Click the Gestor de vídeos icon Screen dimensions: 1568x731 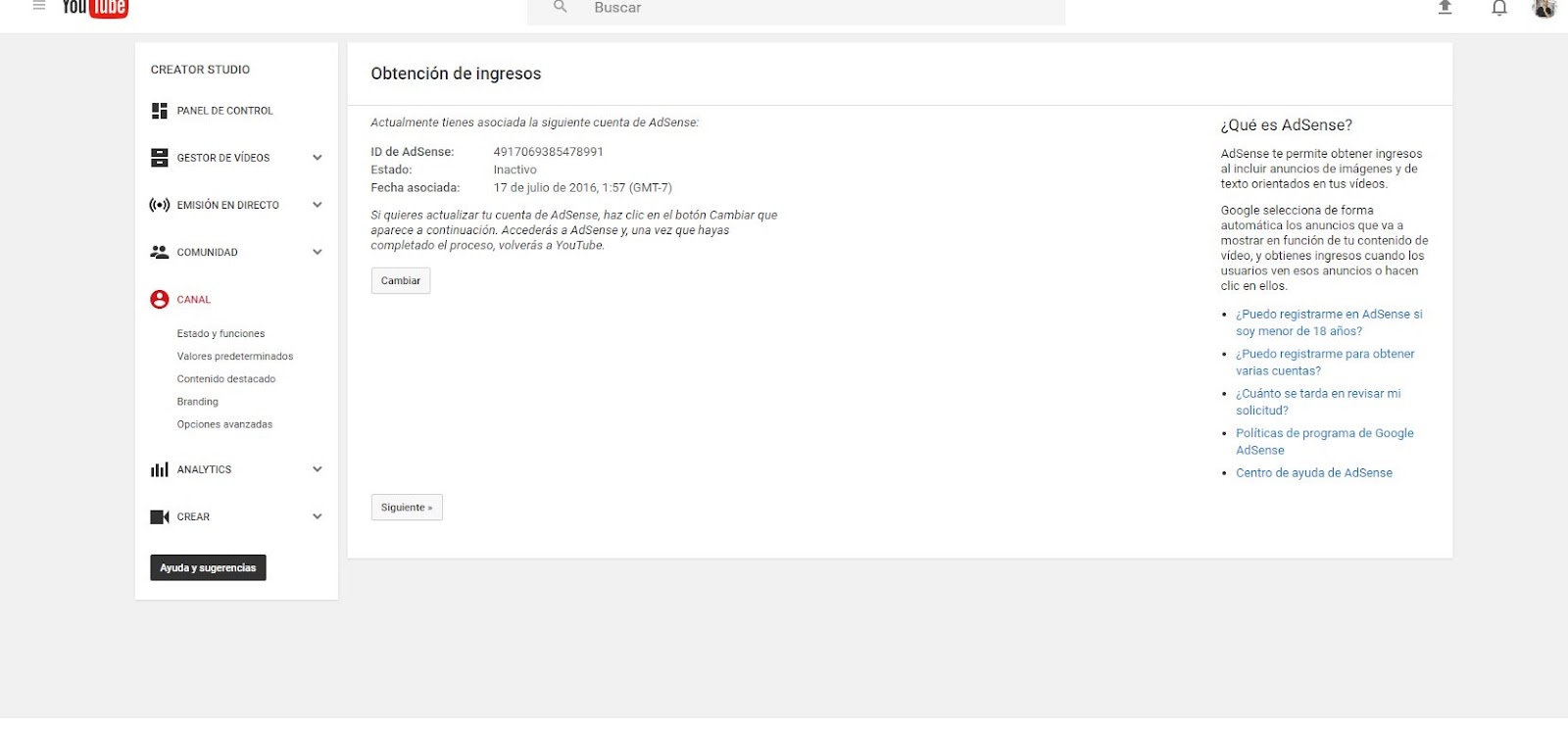159,158
